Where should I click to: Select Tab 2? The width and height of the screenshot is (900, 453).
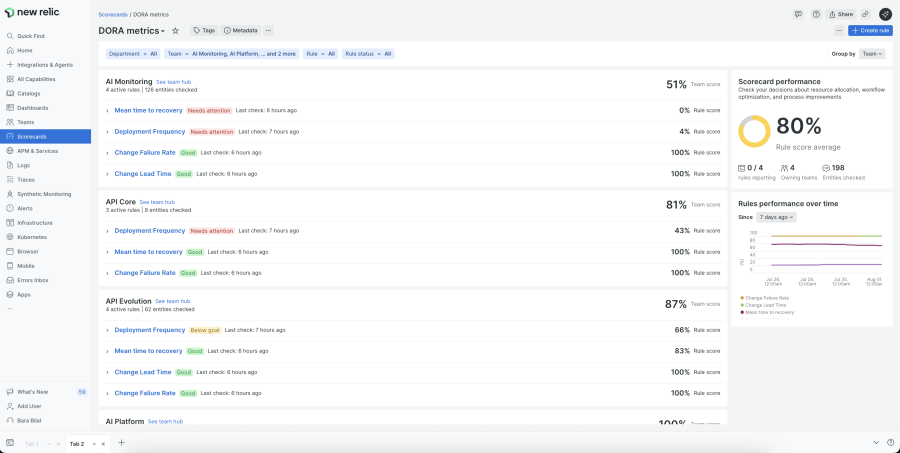(x=77, y=444)
